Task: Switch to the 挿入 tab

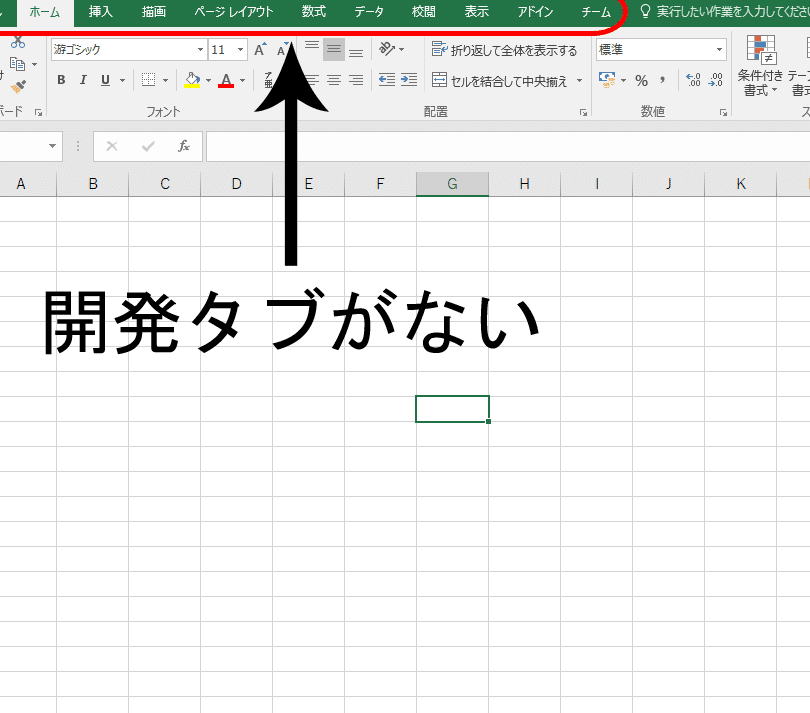Action: 101,12
